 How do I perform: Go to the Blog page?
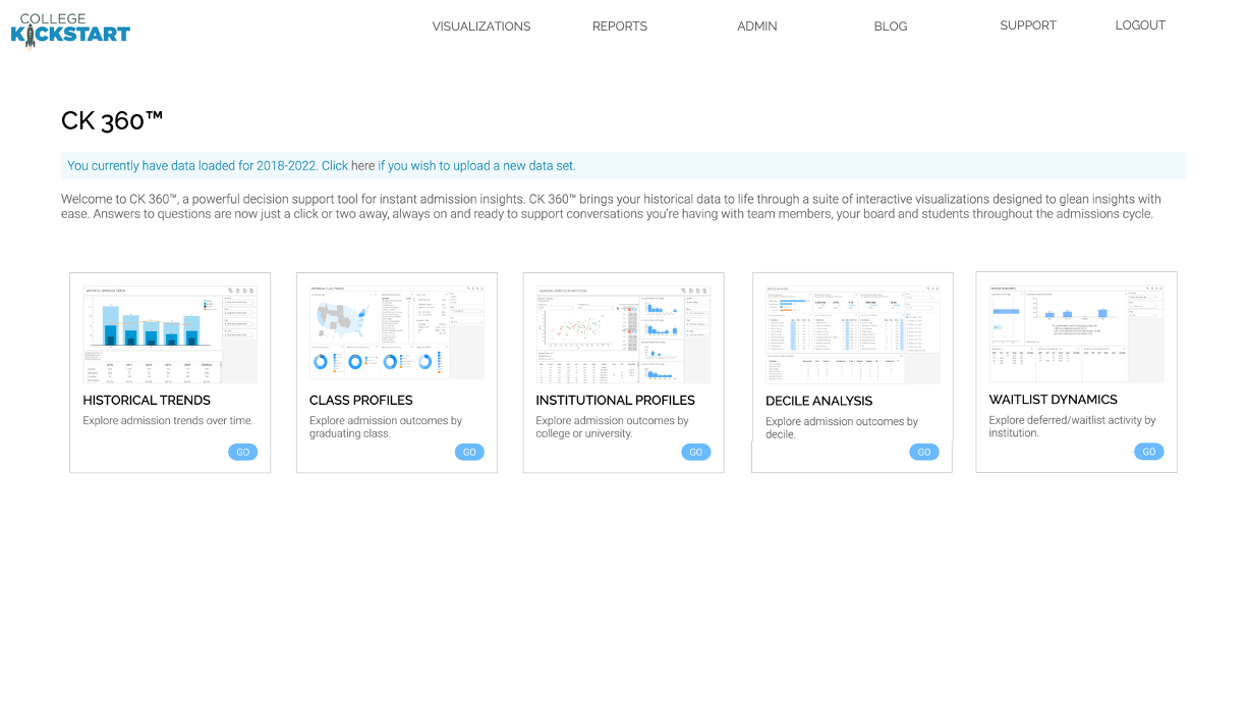pyautogui.click(x=890, y=26)
